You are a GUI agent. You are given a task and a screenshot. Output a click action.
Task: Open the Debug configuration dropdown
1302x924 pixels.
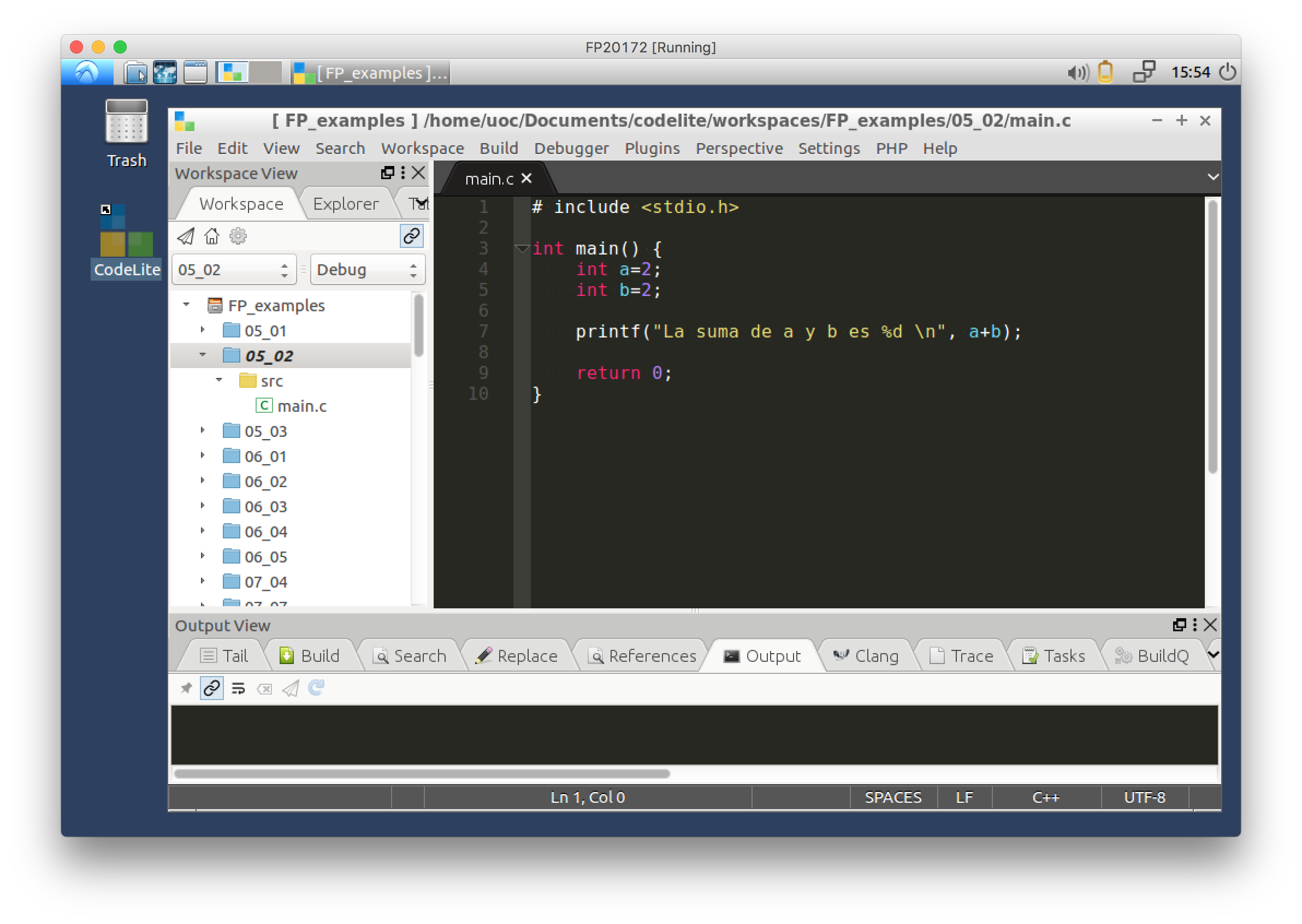(367, 270)
